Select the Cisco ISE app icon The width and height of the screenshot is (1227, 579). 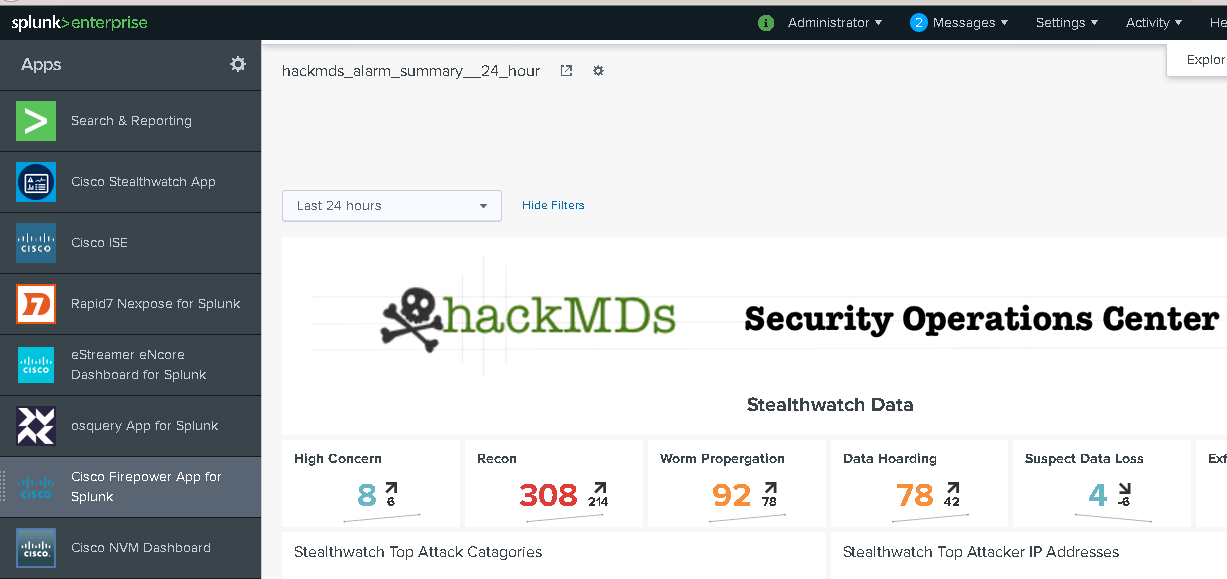coord(36,243)
